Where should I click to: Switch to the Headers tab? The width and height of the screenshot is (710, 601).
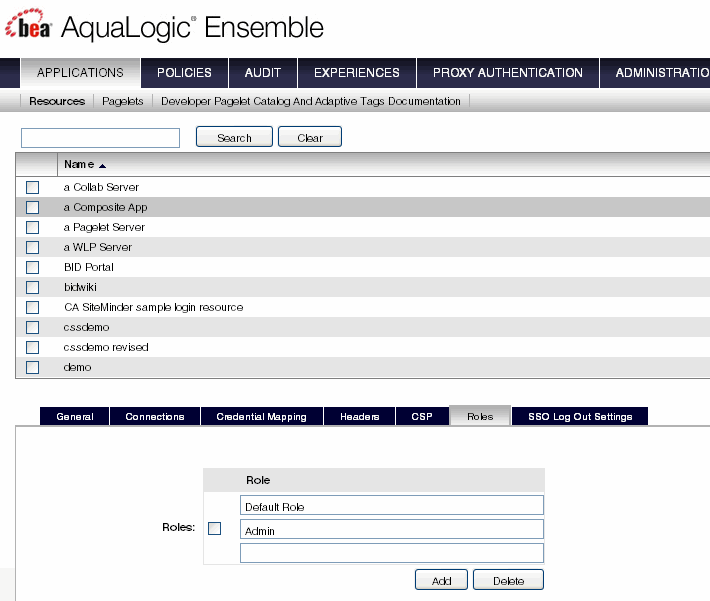pyautogui.click(x=360, y=416)
